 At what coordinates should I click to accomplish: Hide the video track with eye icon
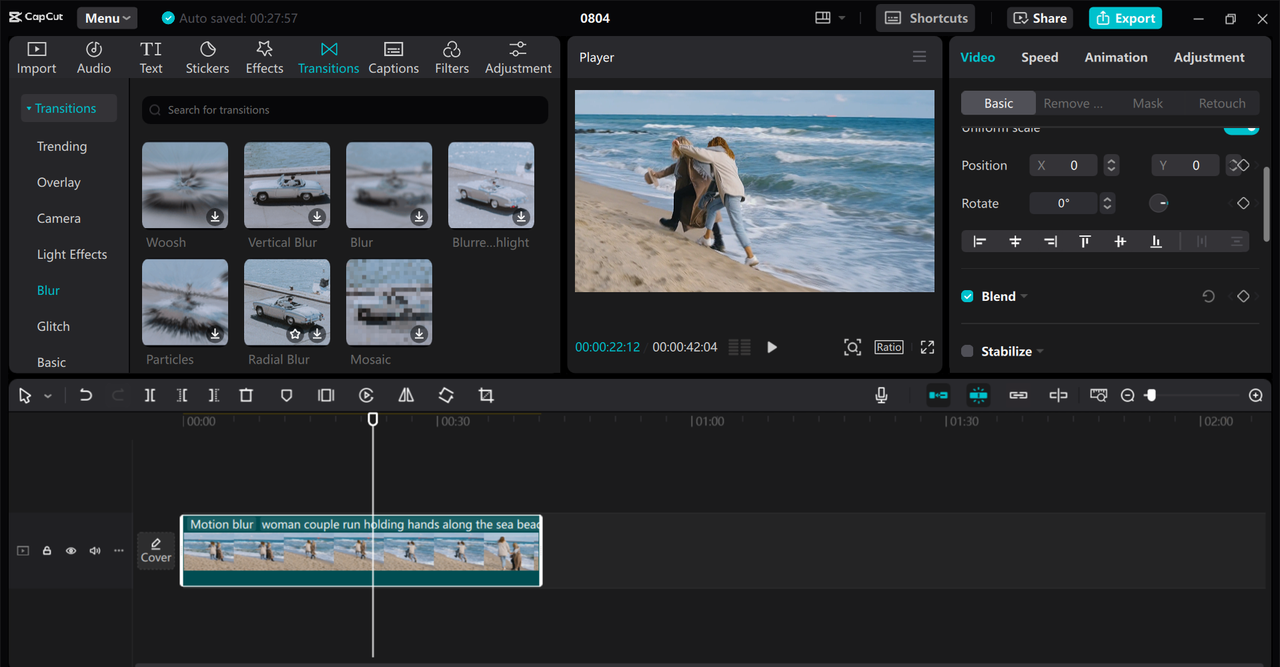(71, 551)
